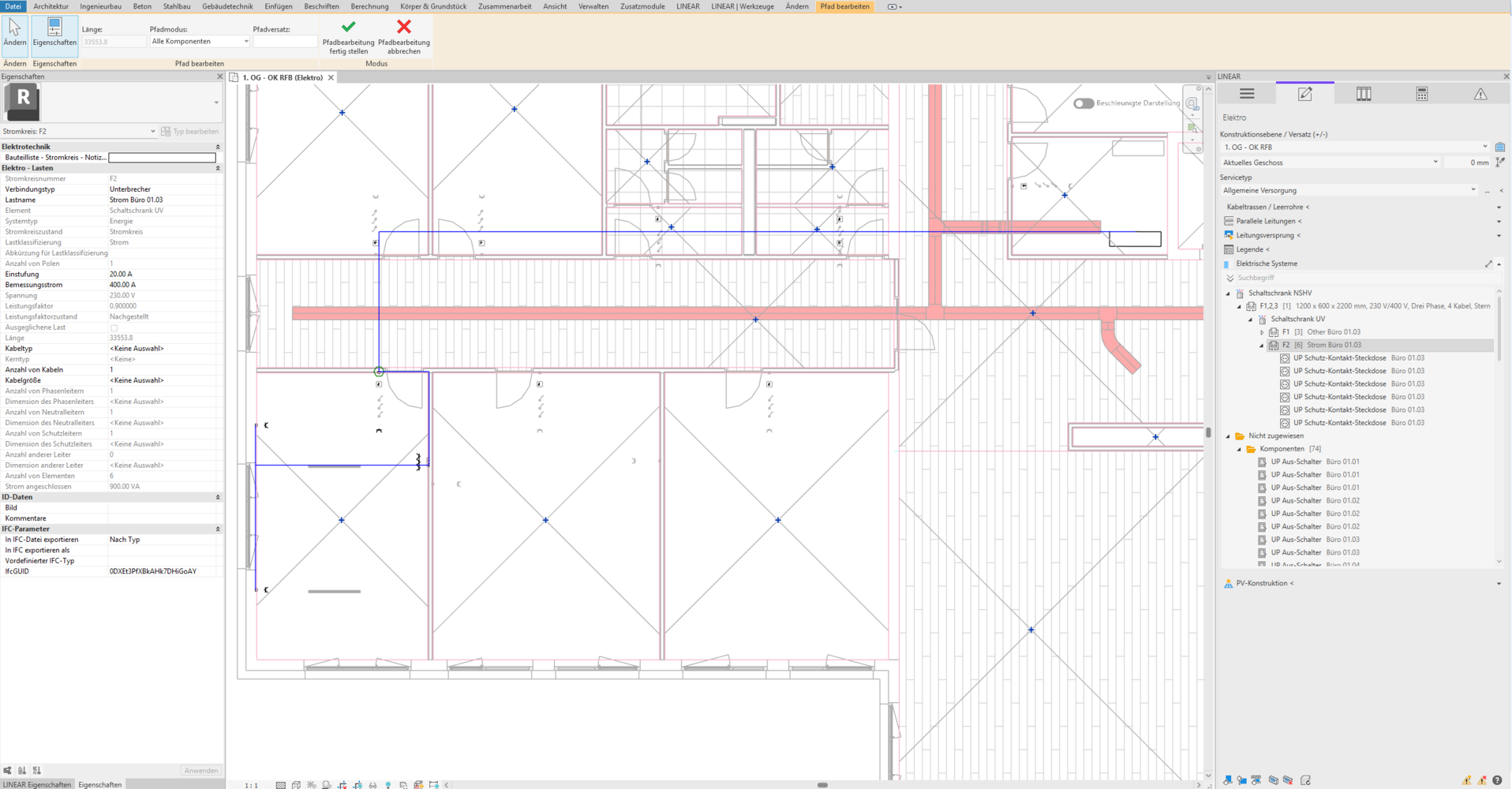Screen dimensions: 1512x789
Task: Select the pencil edit tab in the LINEAR panel
Action: (1305, 94)
